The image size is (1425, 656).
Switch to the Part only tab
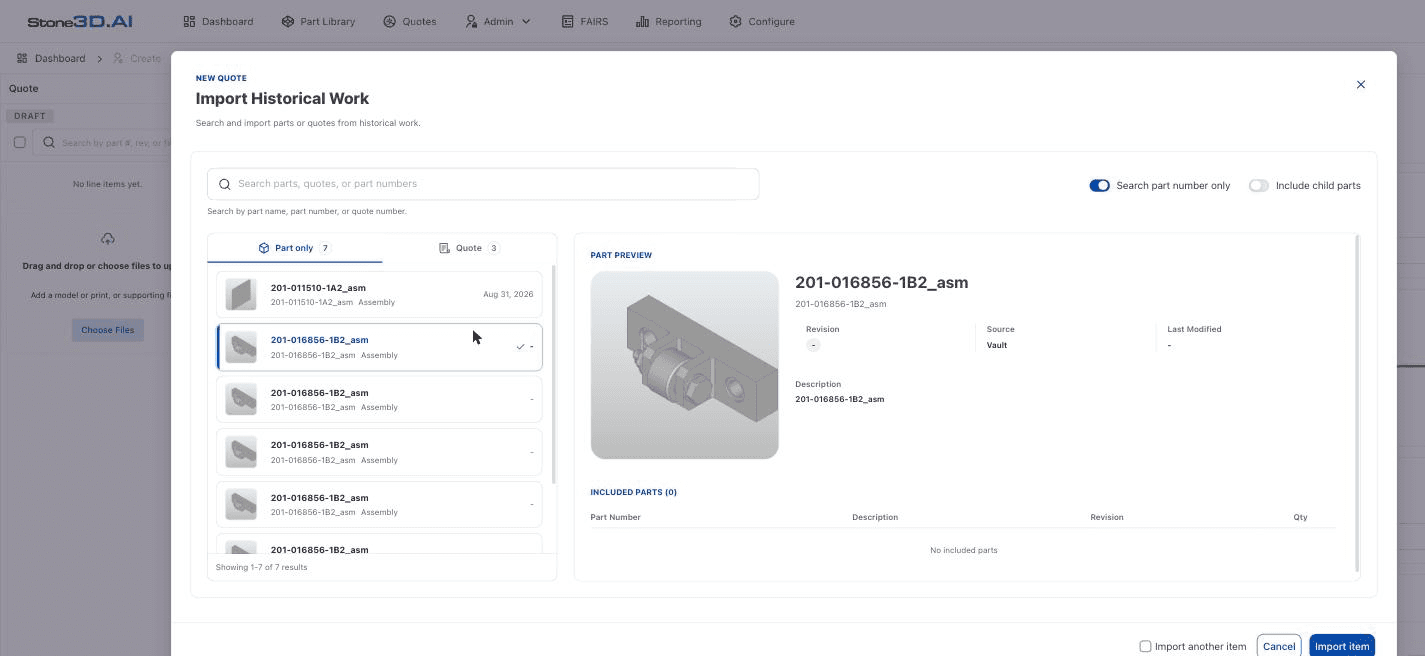pos(295,248)
